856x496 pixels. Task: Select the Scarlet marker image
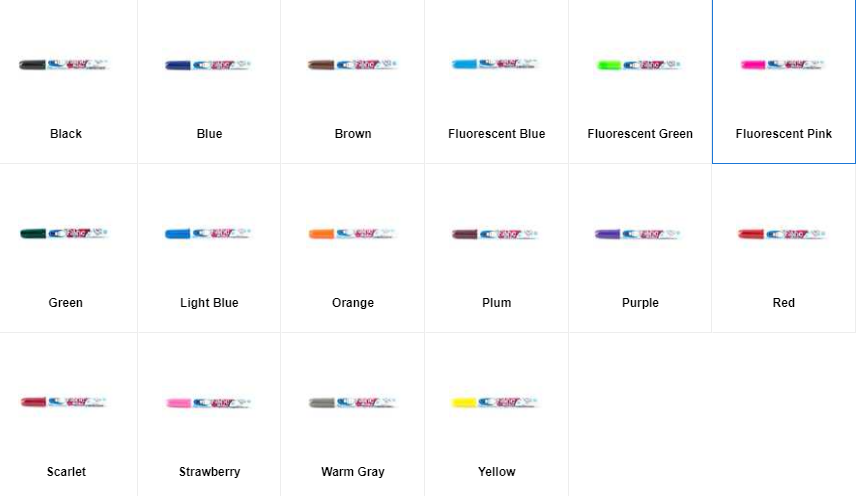(x=64, y=402)
